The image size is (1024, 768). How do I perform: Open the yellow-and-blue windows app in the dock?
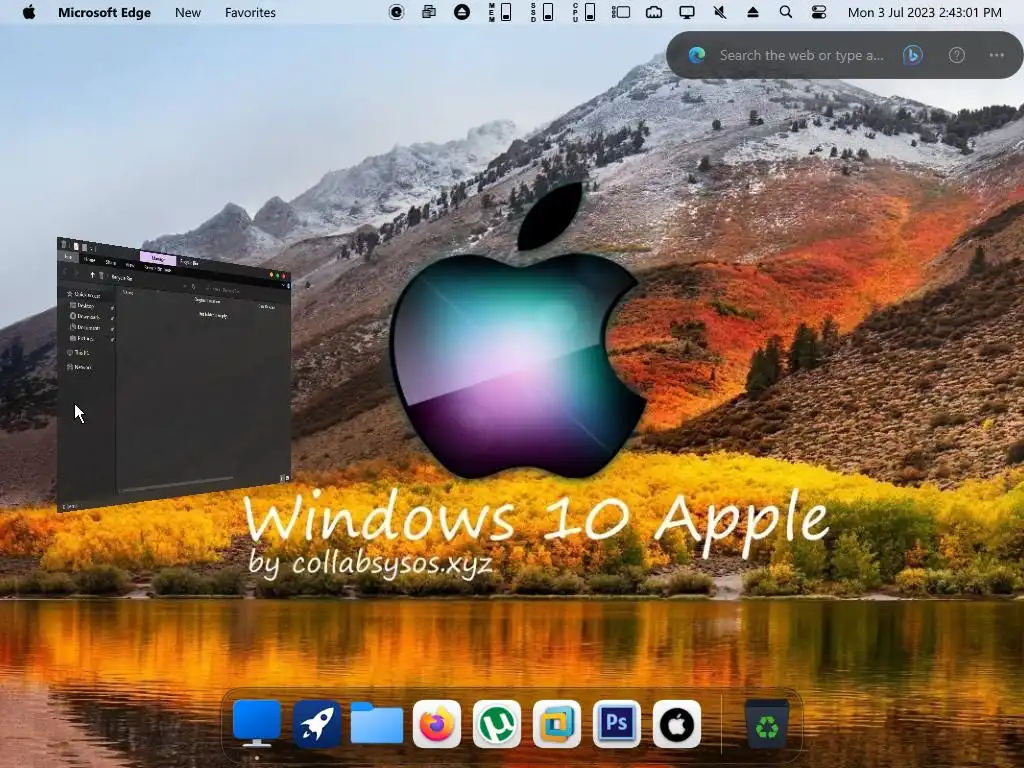[557, 724]
